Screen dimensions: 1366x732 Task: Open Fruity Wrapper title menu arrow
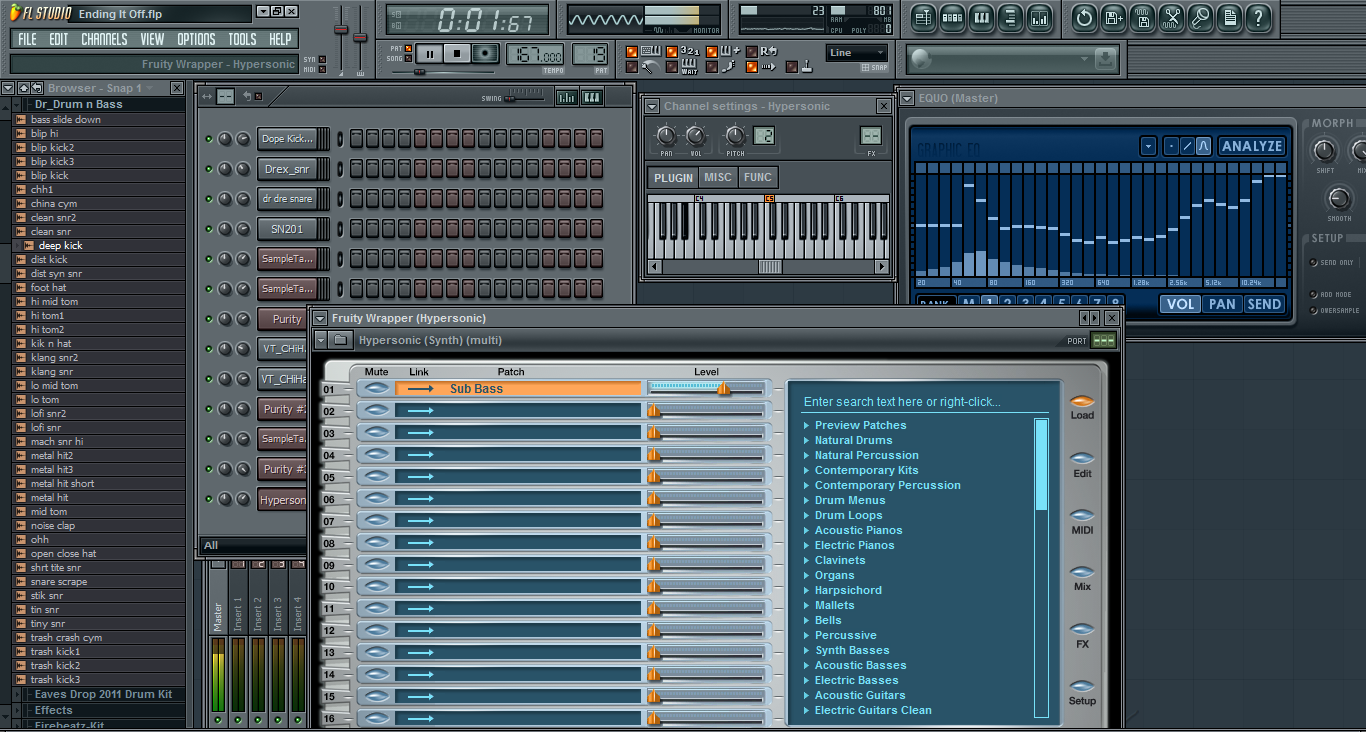tap(320, 318)
